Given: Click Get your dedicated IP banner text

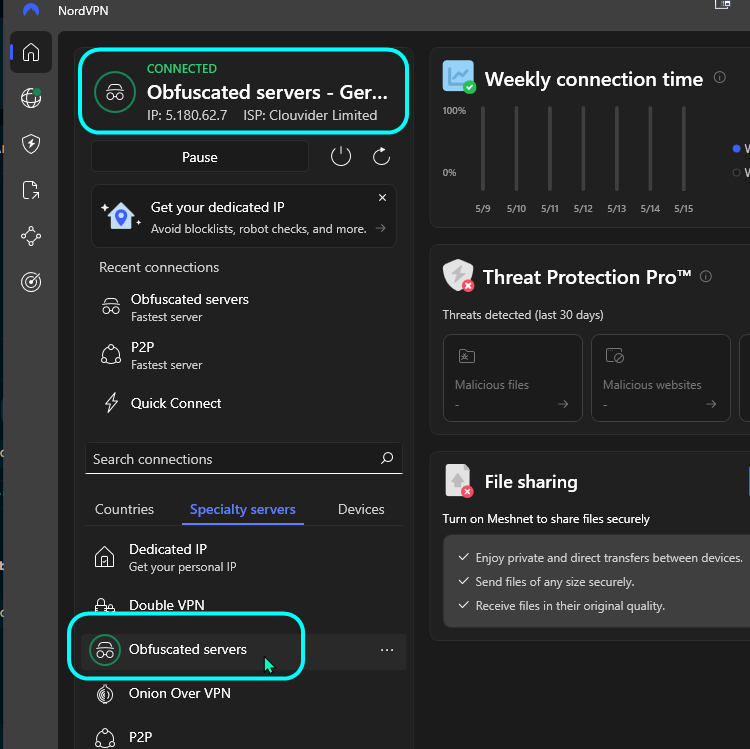Looking at the screenshot, I should click(217, 207).
